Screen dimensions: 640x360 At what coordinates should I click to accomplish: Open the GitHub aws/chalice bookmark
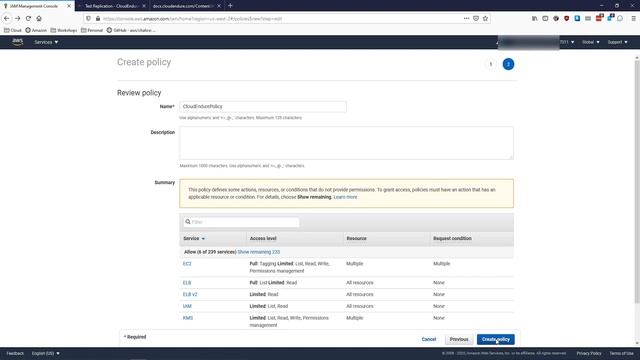131,30
